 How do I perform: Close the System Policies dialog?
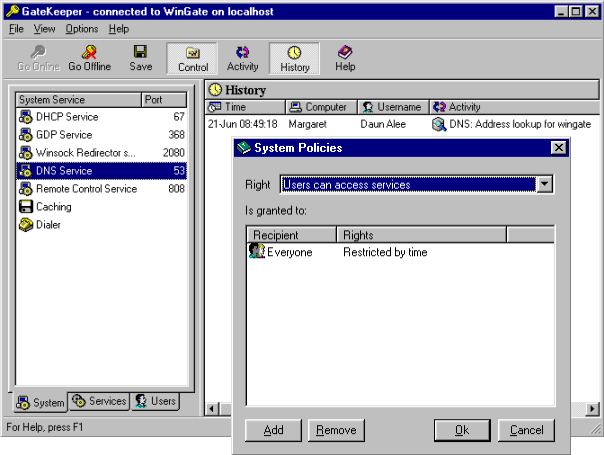558,148
